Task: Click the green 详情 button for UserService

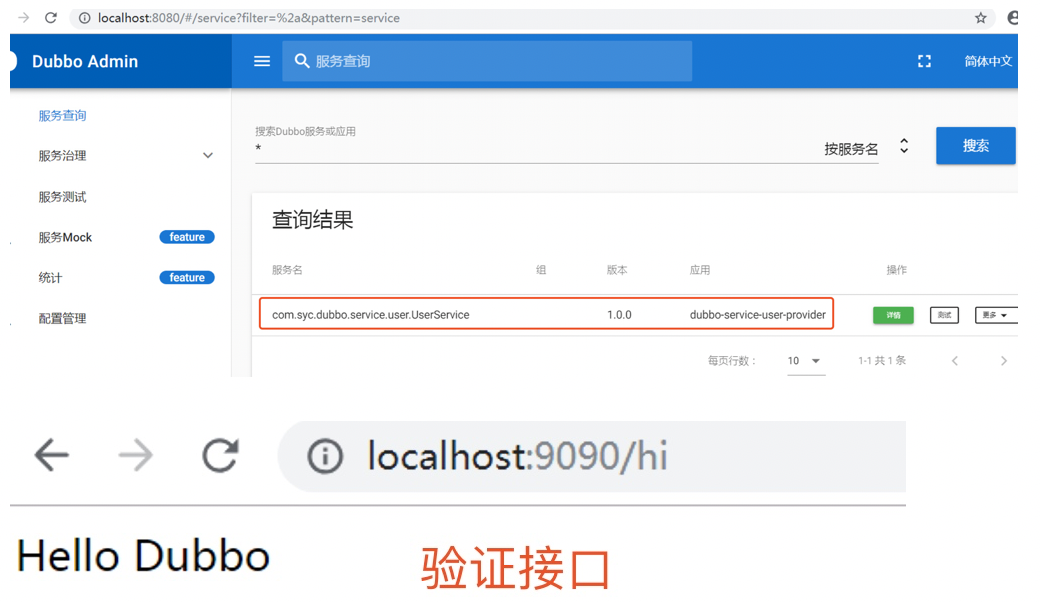Action: [x=893, y=315]
